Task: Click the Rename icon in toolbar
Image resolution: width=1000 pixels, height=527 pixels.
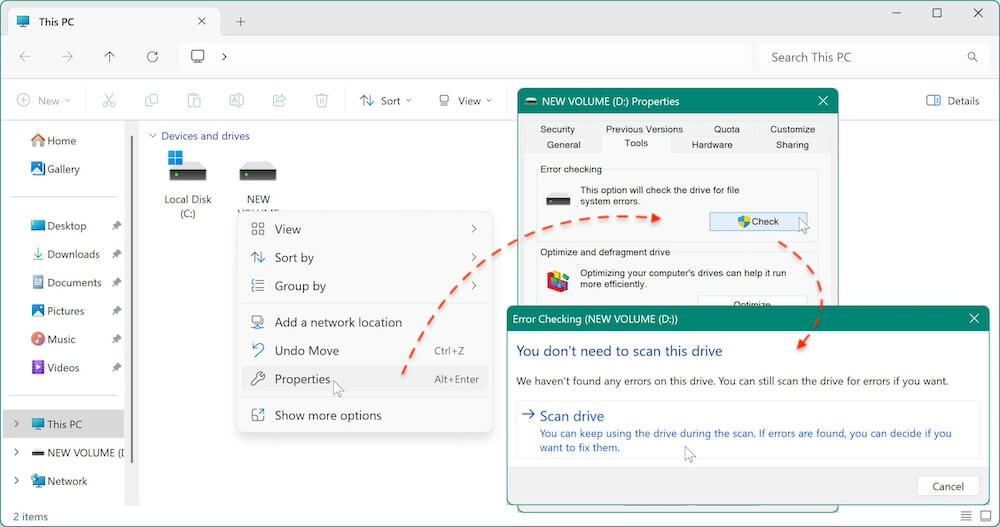Action: tap(236, 100)
